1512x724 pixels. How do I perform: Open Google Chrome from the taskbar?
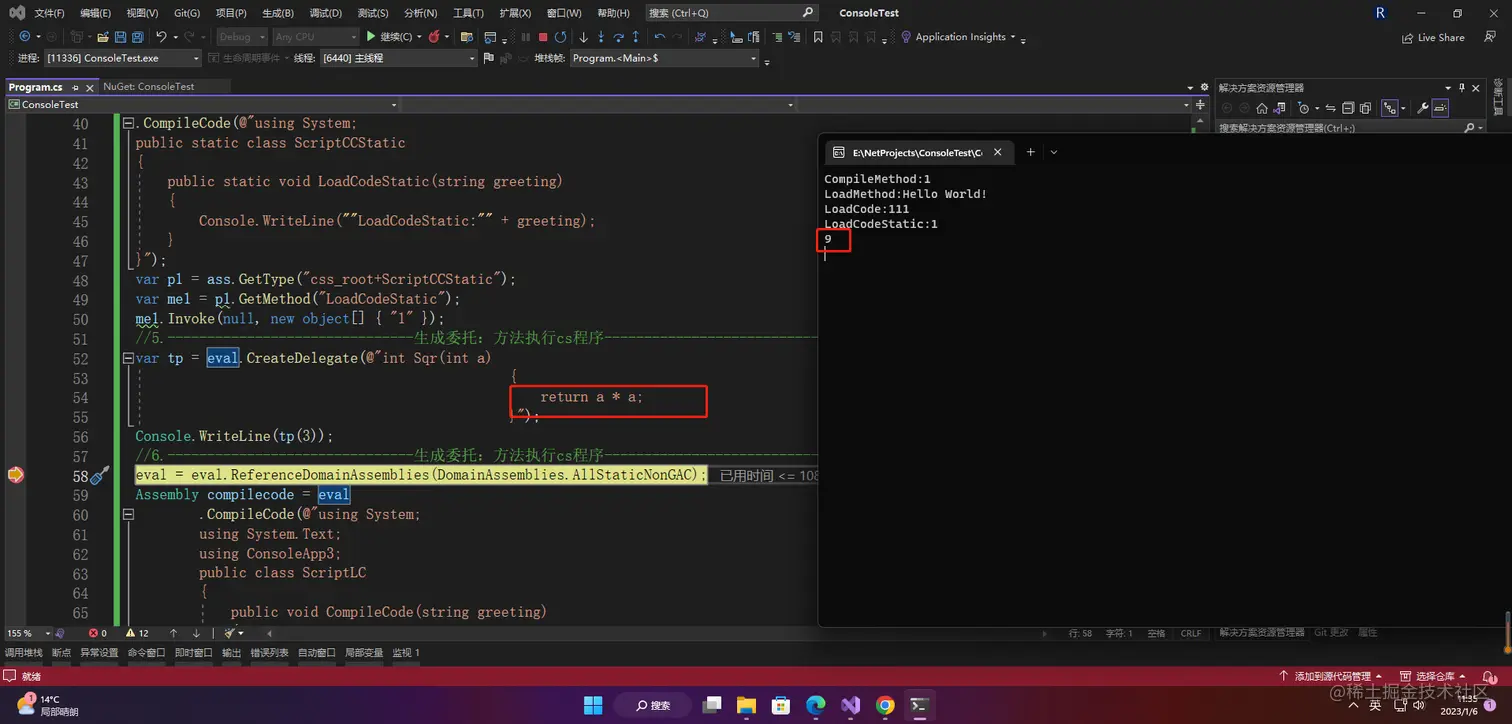[884, 705]
